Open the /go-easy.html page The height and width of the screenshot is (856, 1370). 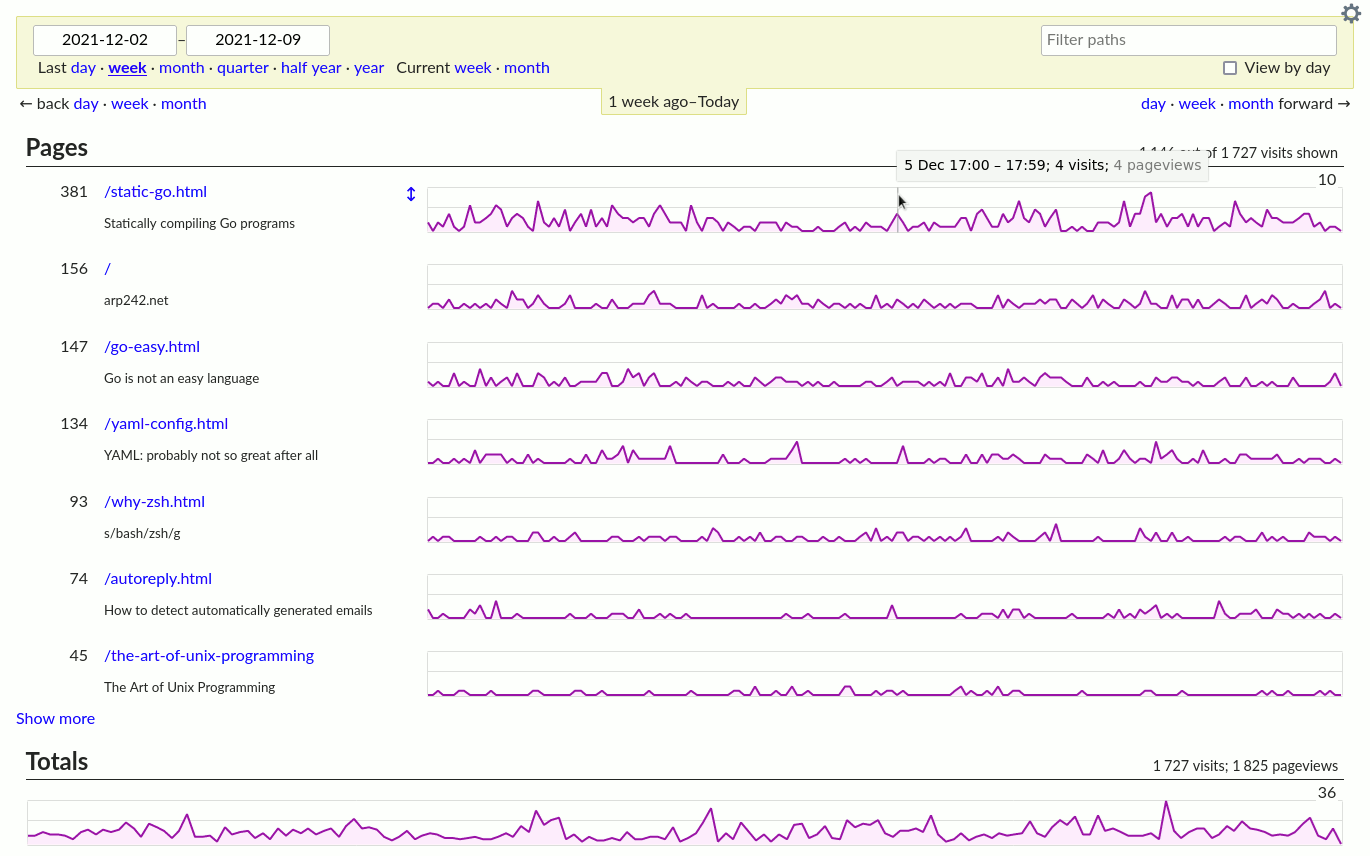click(x=152, y=346)
